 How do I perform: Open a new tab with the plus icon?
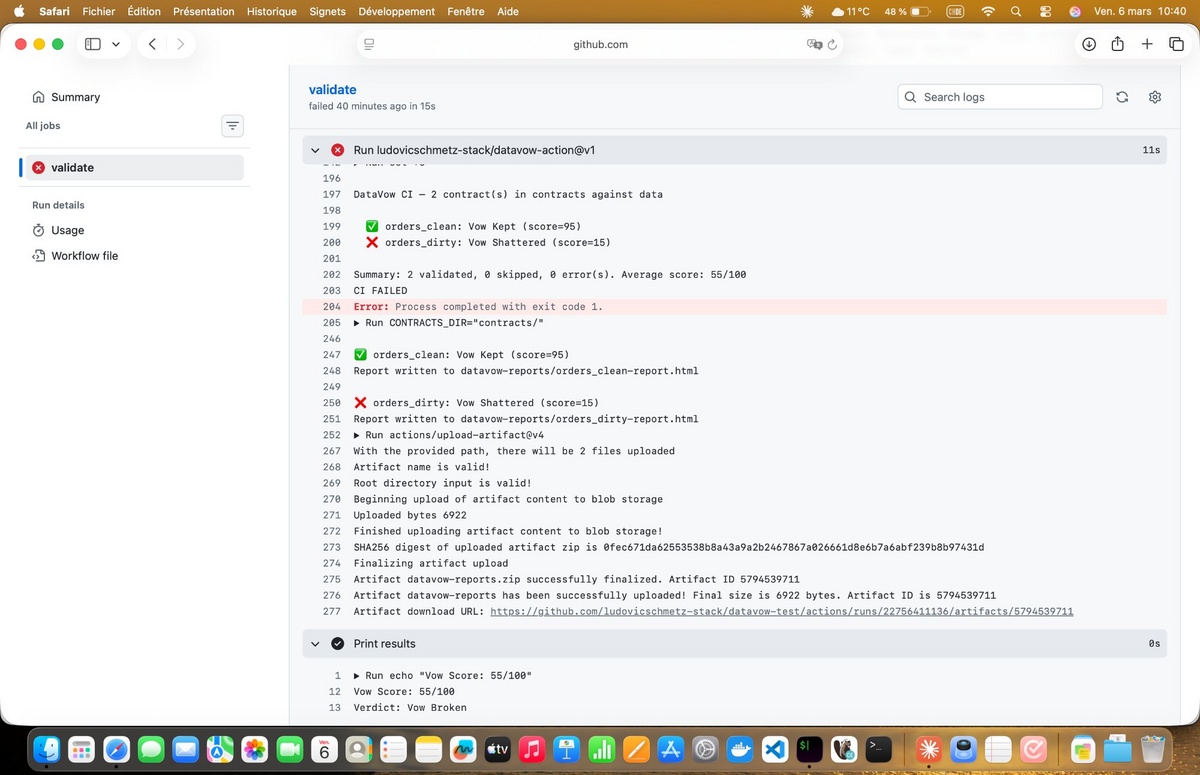(x=1147, y=44)
